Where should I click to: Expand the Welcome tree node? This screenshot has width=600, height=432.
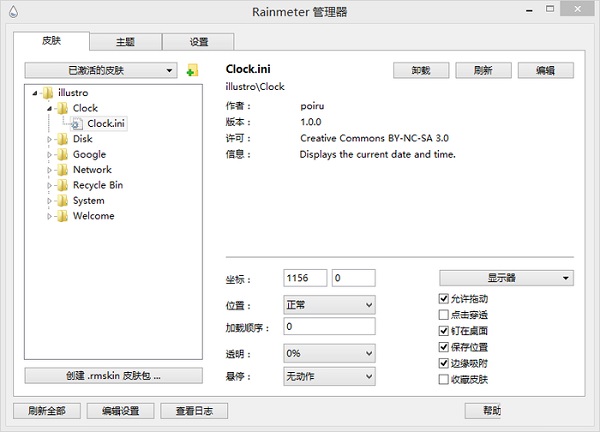pos(49,216)
